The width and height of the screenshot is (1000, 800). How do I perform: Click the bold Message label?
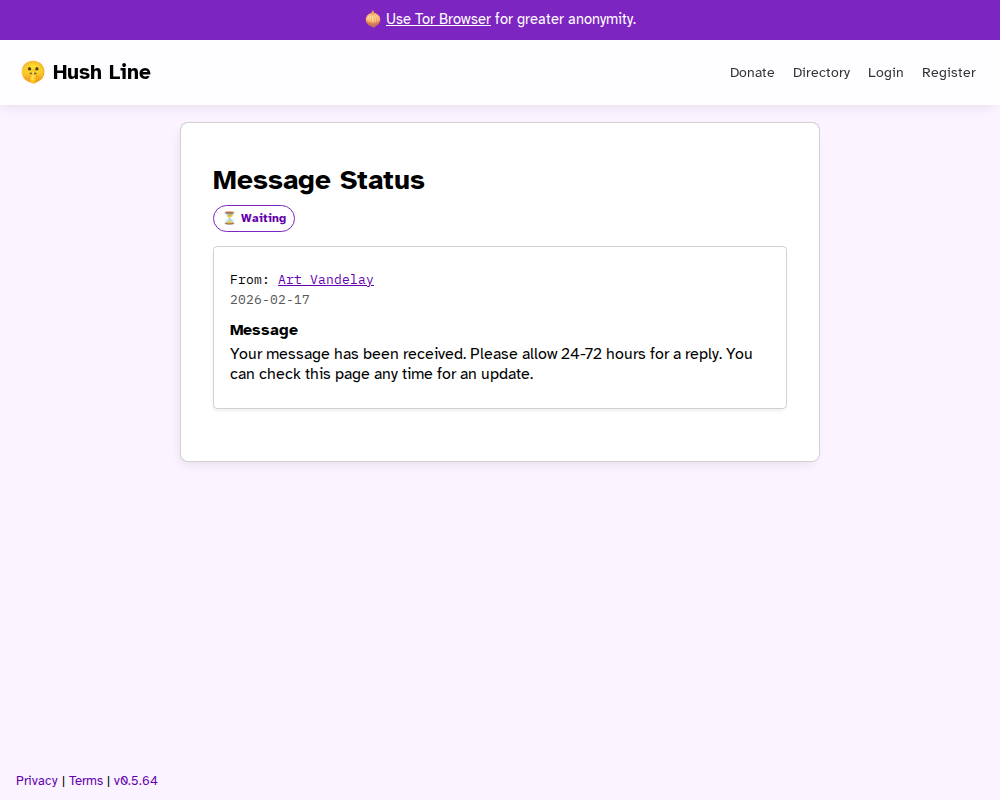tap(264, 330)
